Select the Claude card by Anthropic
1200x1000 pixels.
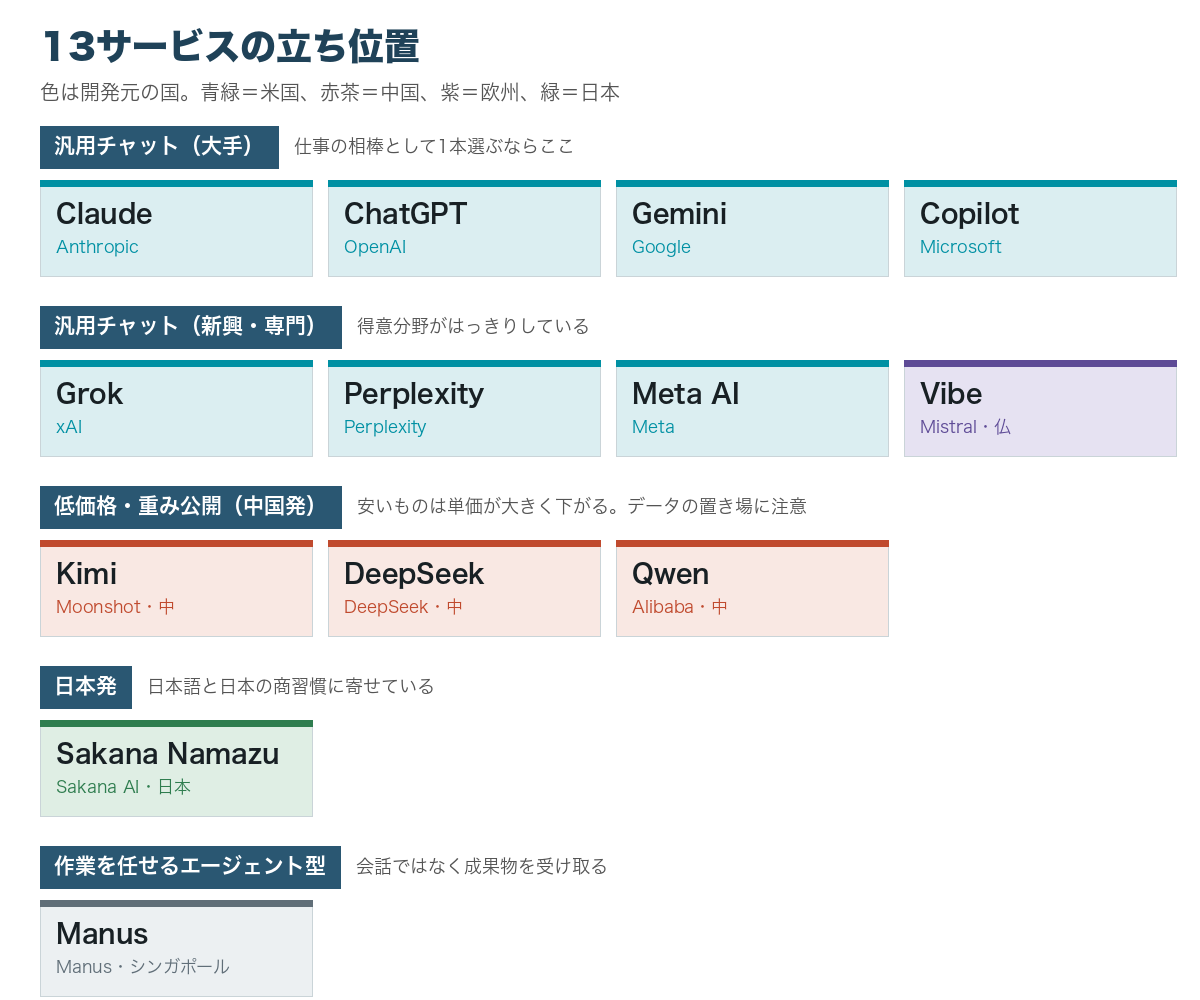pyautogui.click(x=176, y=228)
